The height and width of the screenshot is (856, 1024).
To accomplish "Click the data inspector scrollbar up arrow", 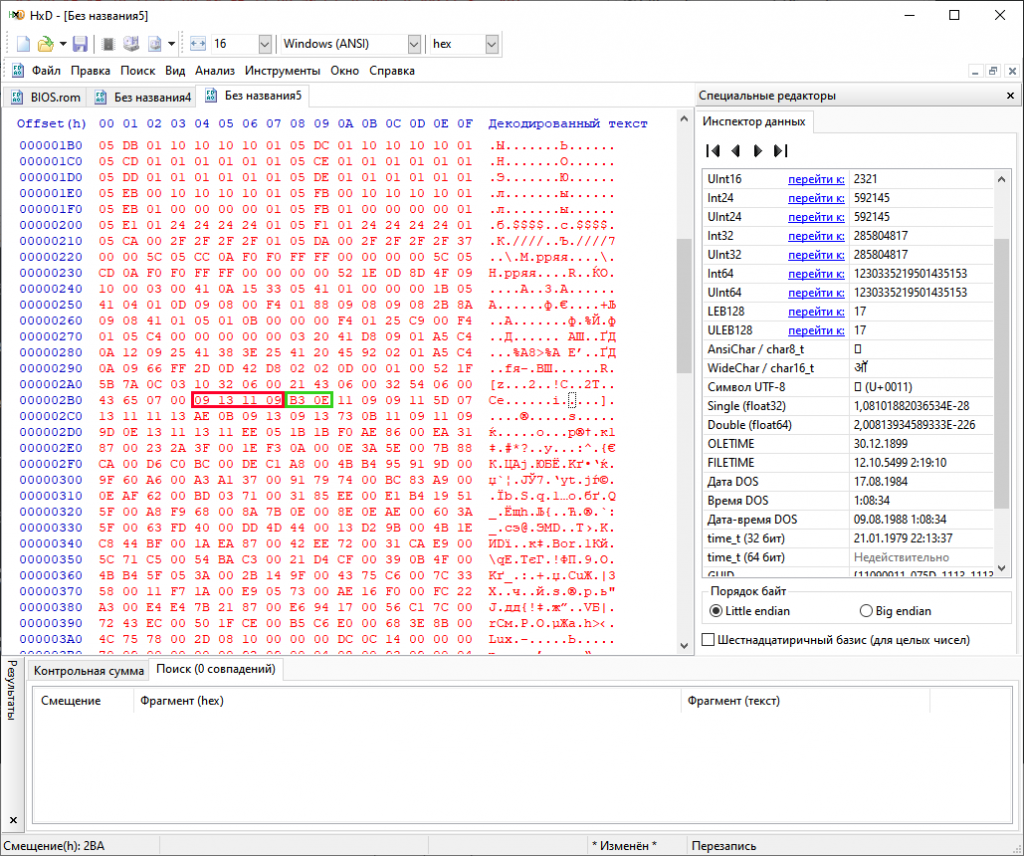I will pyautogui.click(x=1002, y=179).
